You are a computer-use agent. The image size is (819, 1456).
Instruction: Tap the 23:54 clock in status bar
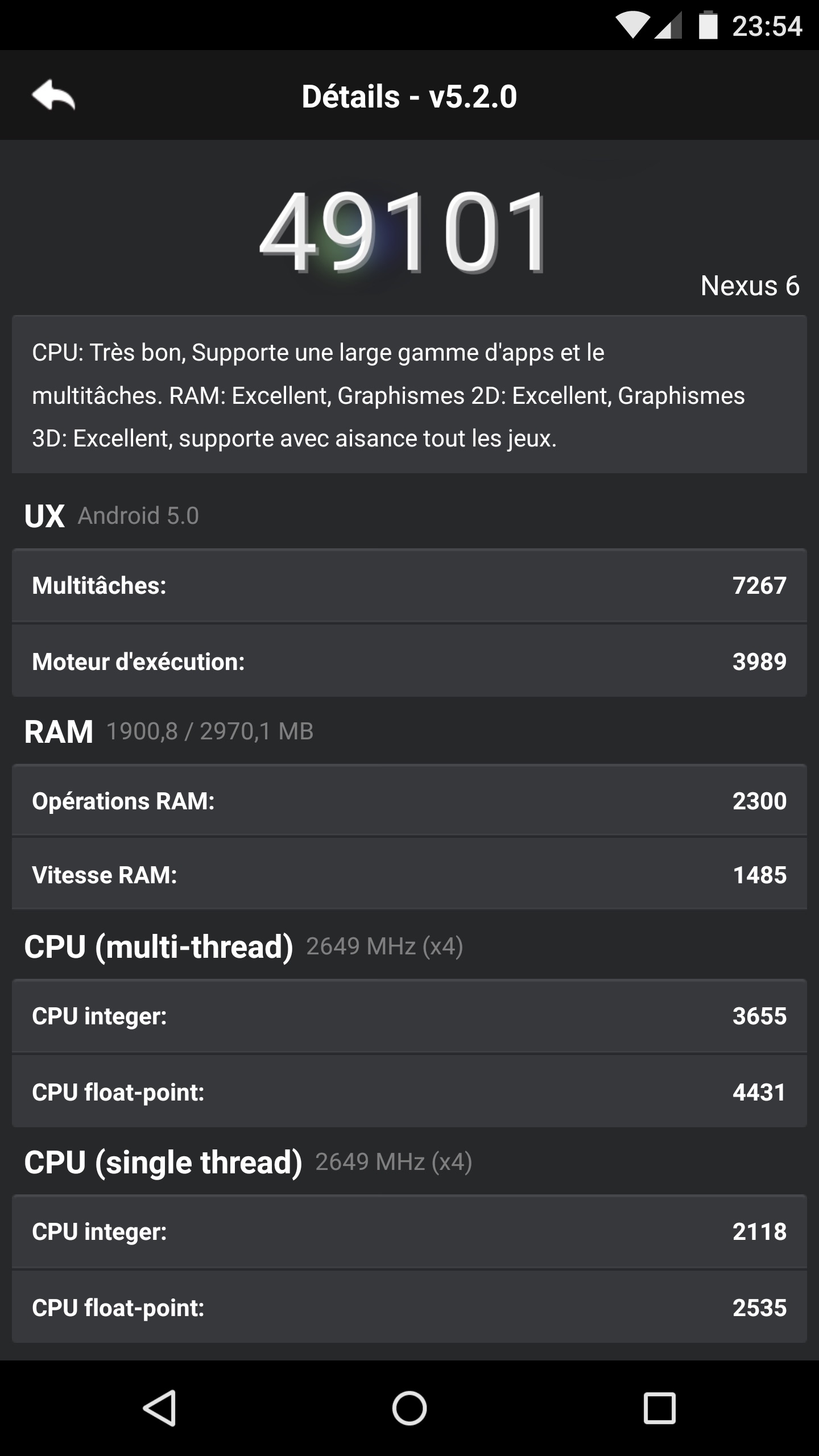click(767, 26)
